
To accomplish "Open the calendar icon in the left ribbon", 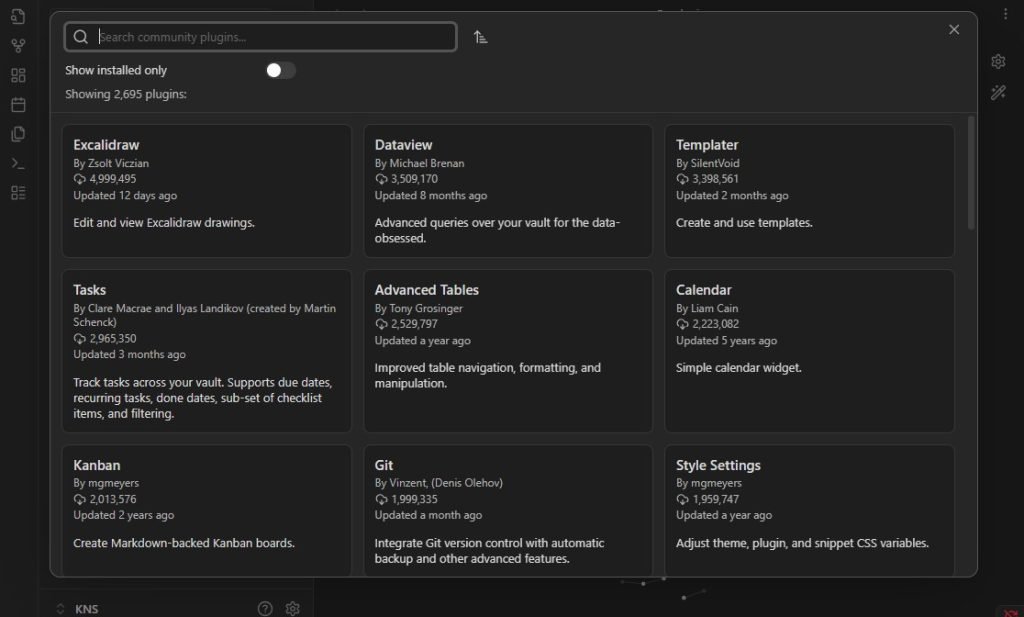I will [x=16, y=104].
